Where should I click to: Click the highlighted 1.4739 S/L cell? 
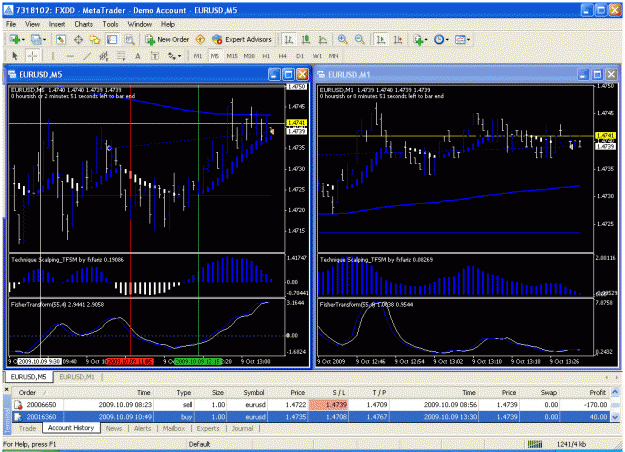pos(328,405)
